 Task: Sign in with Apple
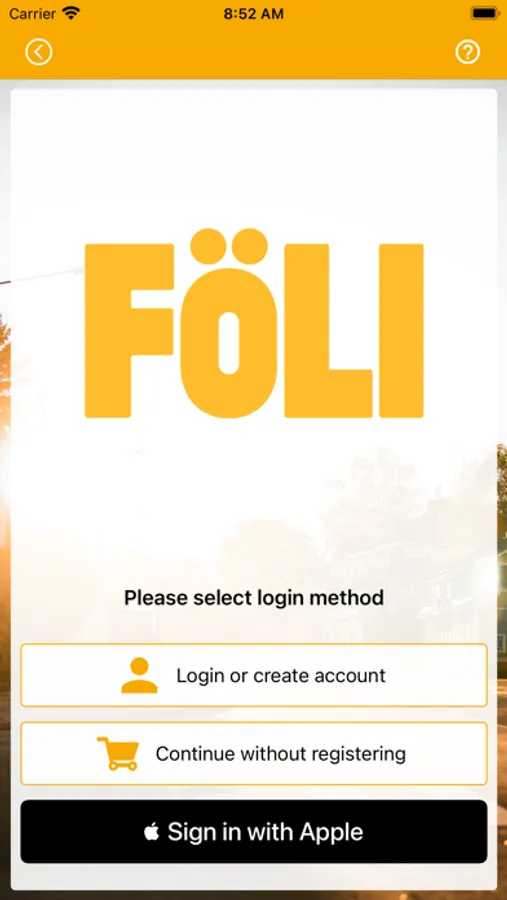(254, 831)
